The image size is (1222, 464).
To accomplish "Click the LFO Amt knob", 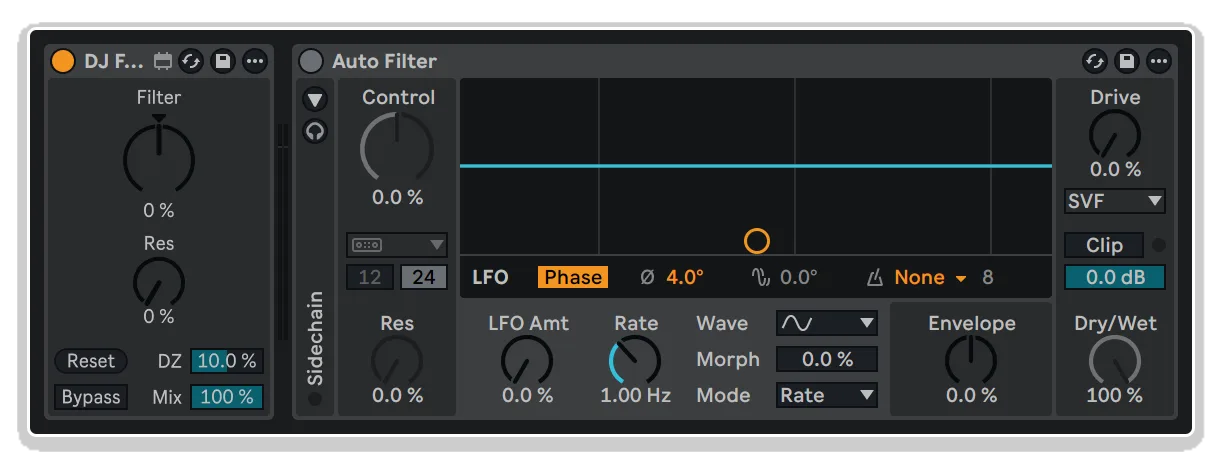I will 527,361.
